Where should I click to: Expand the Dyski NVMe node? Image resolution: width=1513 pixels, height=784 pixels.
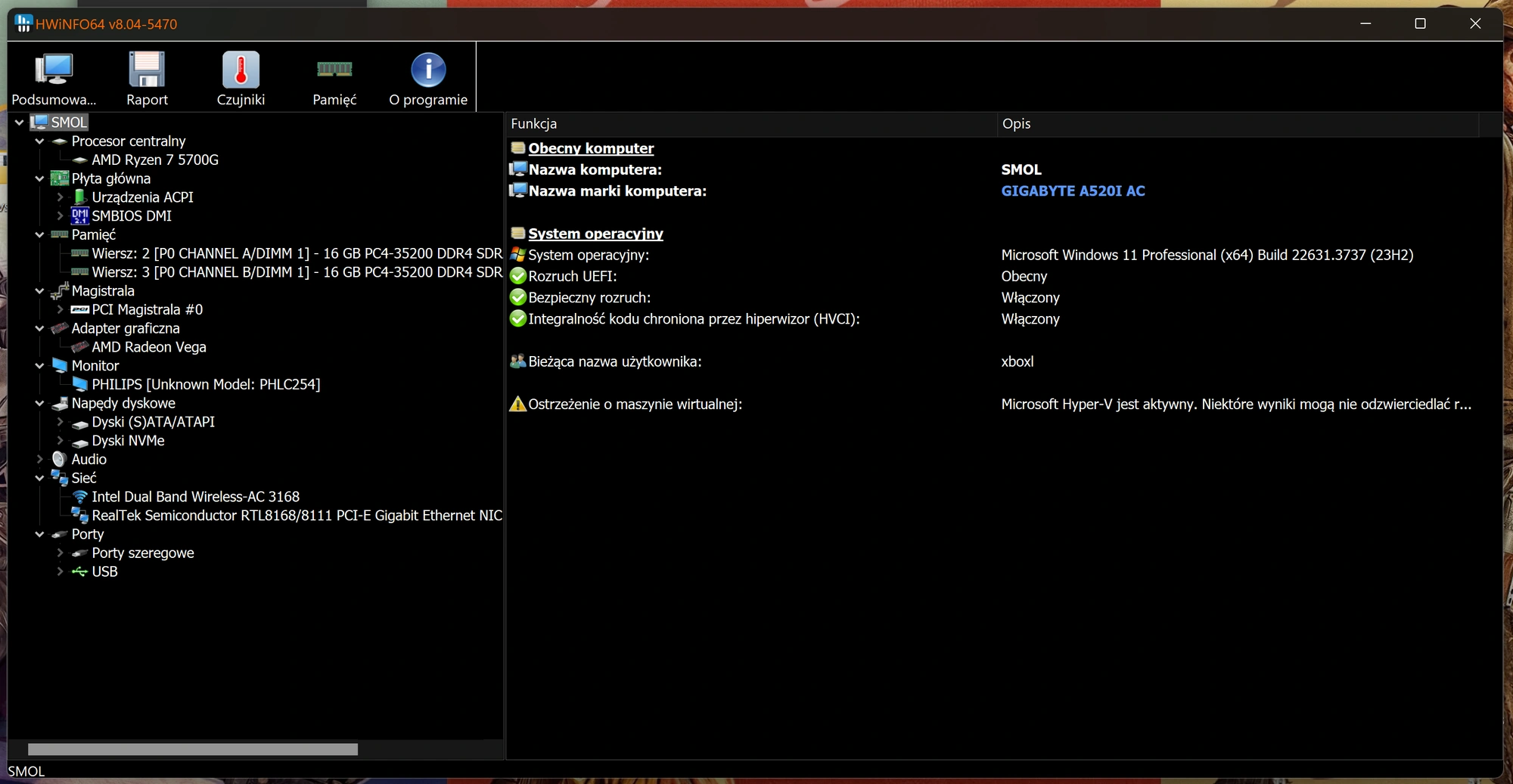(x=60, y=440)
